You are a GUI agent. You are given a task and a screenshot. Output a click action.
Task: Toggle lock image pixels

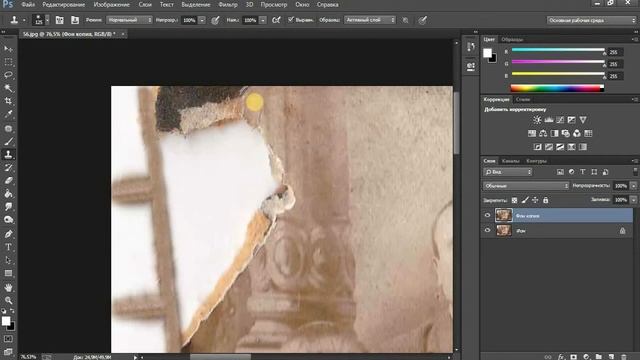click(525, 200)
